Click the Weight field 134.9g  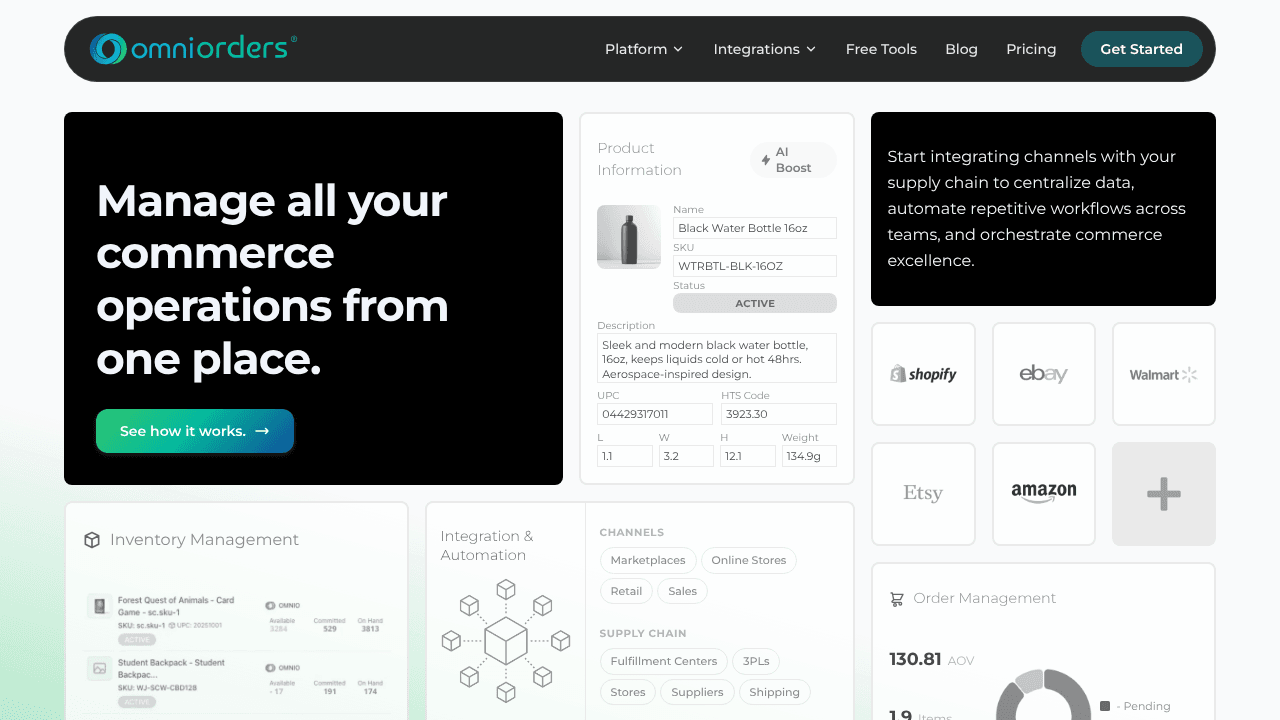[809, 456]
